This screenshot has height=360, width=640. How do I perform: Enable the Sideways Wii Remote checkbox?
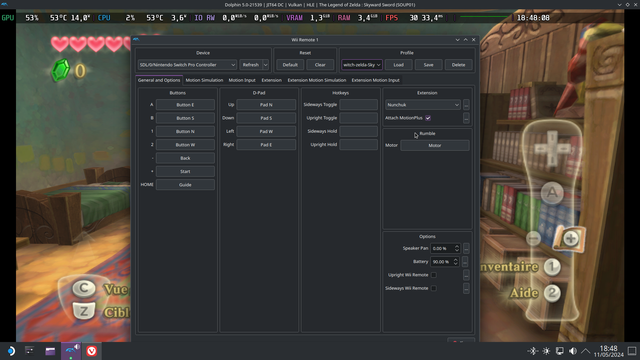click(x=433, y=288)
